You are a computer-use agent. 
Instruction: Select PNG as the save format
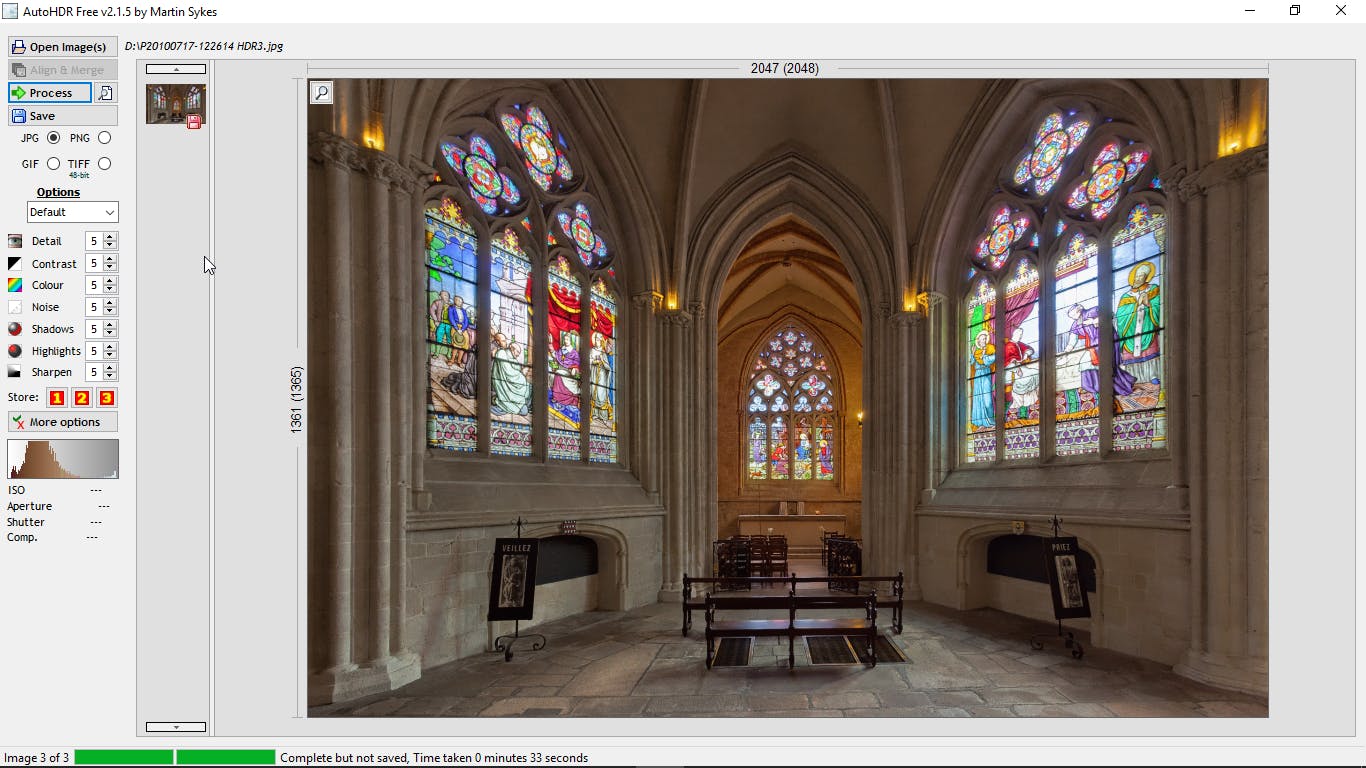[x=104, y=138]
